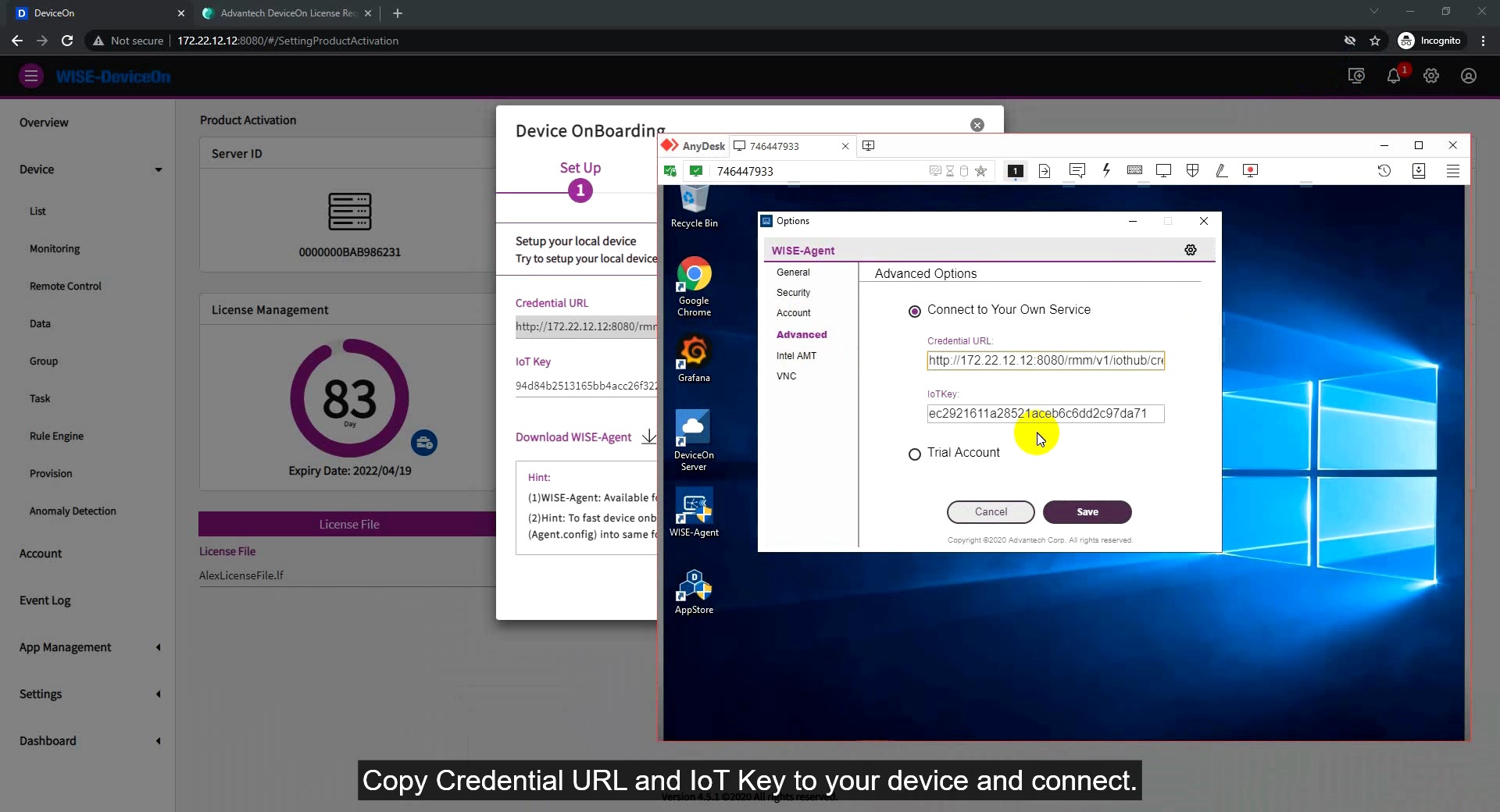1500x812 pixels.
Task: Cancel the WISE-Agent options dialog
Action: click(990, 512)
